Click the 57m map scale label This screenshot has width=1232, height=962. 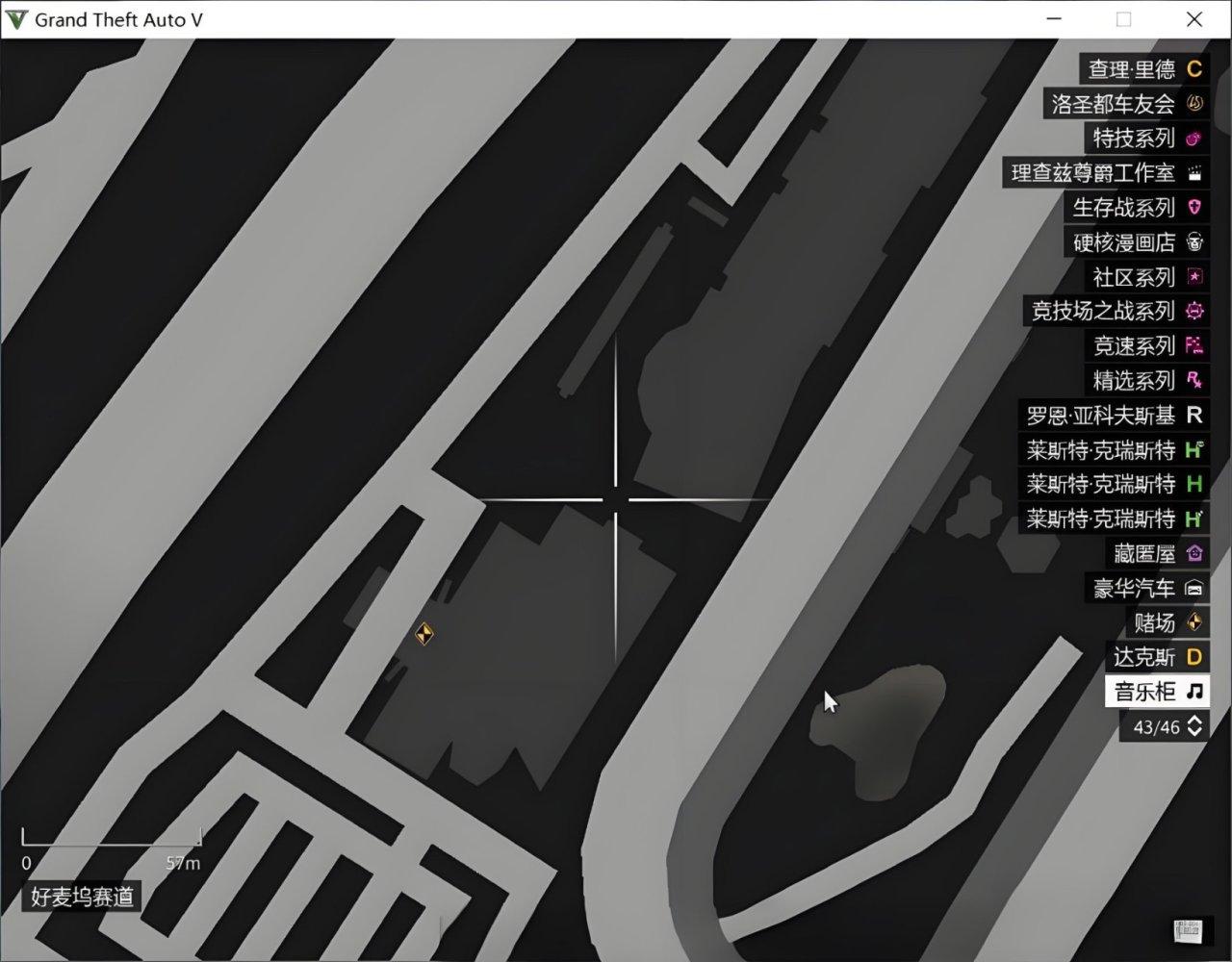click(183, 863)
